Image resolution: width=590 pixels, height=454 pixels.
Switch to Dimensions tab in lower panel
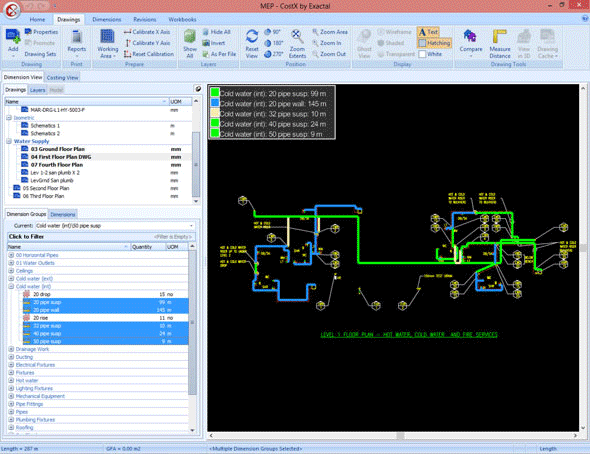click(63, 214)
